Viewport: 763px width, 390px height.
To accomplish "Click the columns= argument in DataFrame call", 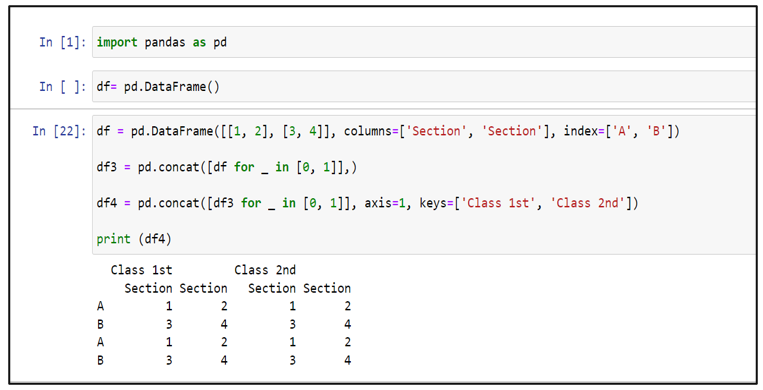I will 368,131.
